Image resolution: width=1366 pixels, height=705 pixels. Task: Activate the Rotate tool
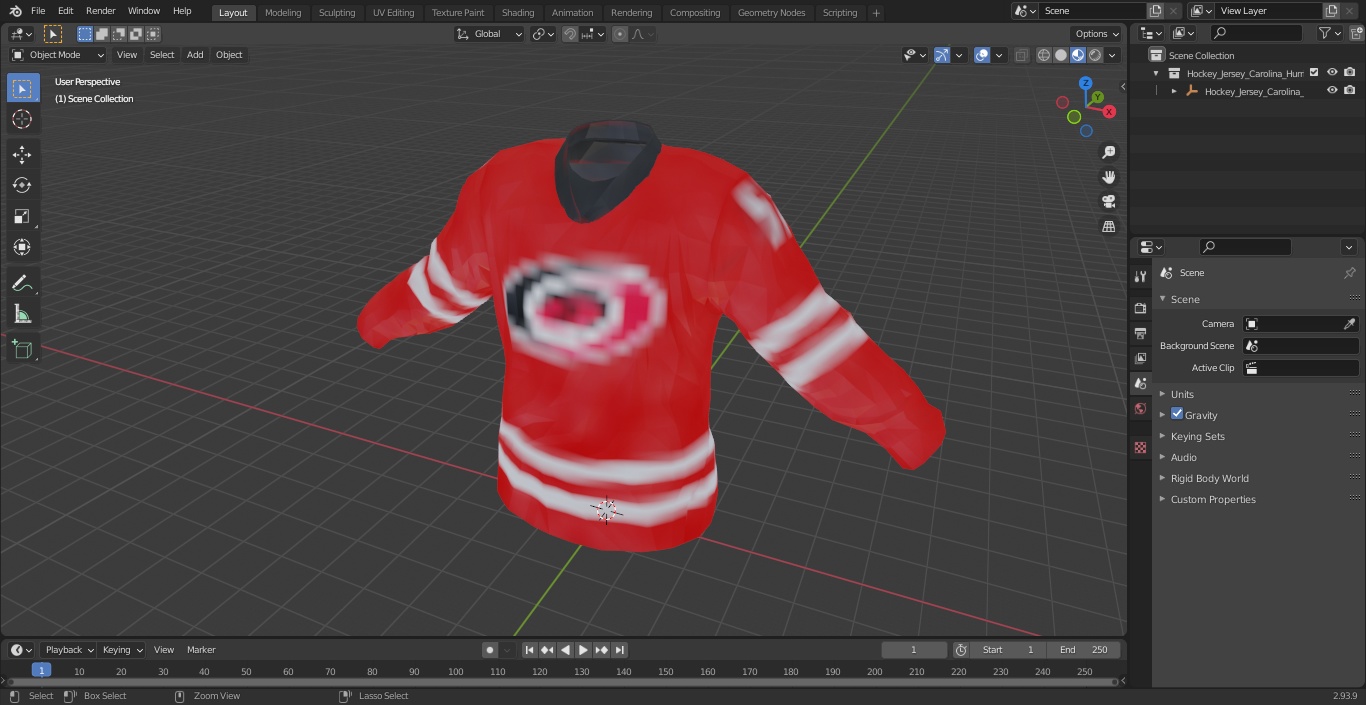click(22, 185)
